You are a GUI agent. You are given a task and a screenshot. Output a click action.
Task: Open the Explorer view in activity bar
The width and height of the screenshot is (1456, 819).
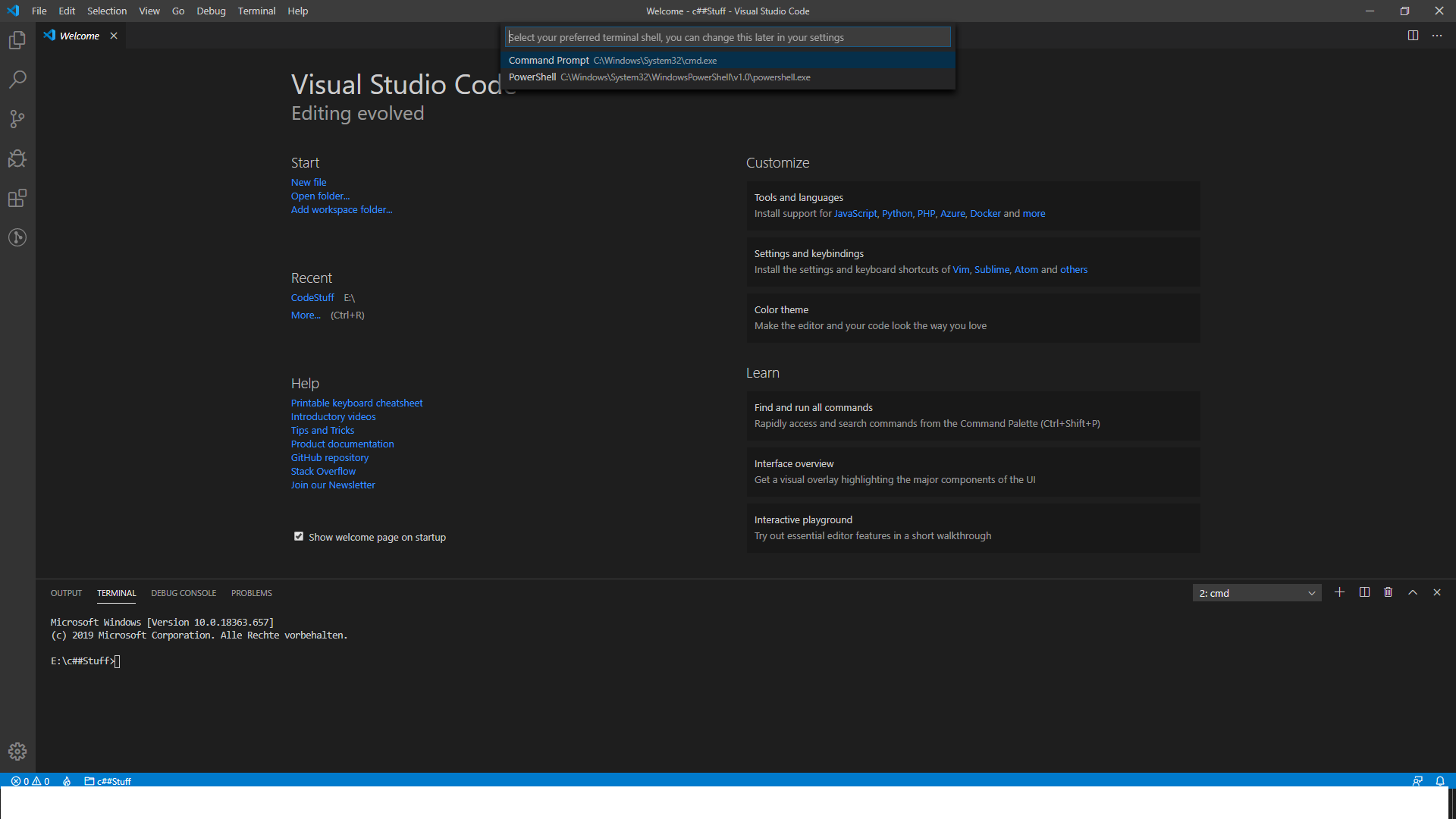point(17,40)
